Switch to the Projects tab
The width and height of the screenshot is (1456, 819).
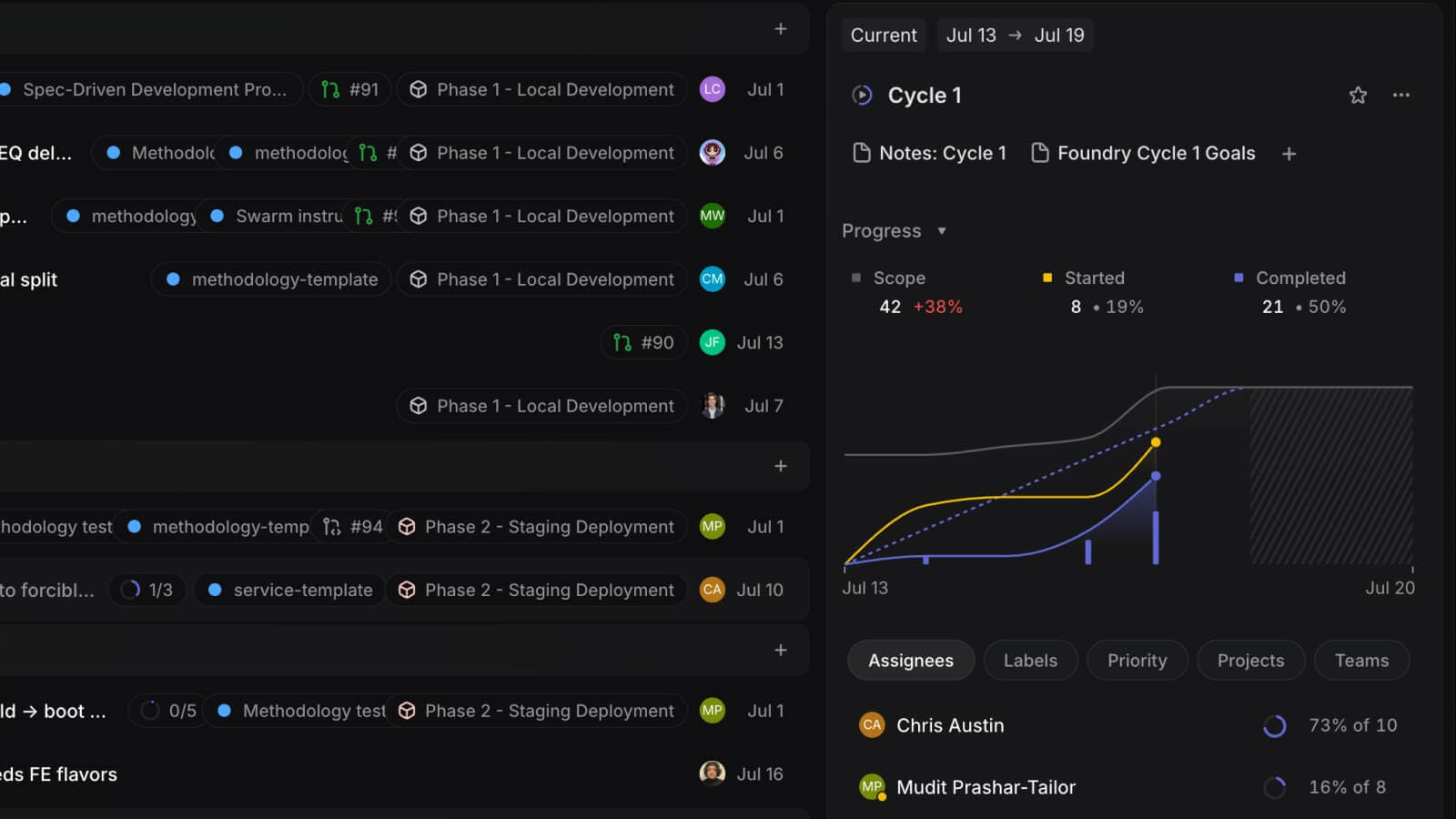click(1250, 661)
